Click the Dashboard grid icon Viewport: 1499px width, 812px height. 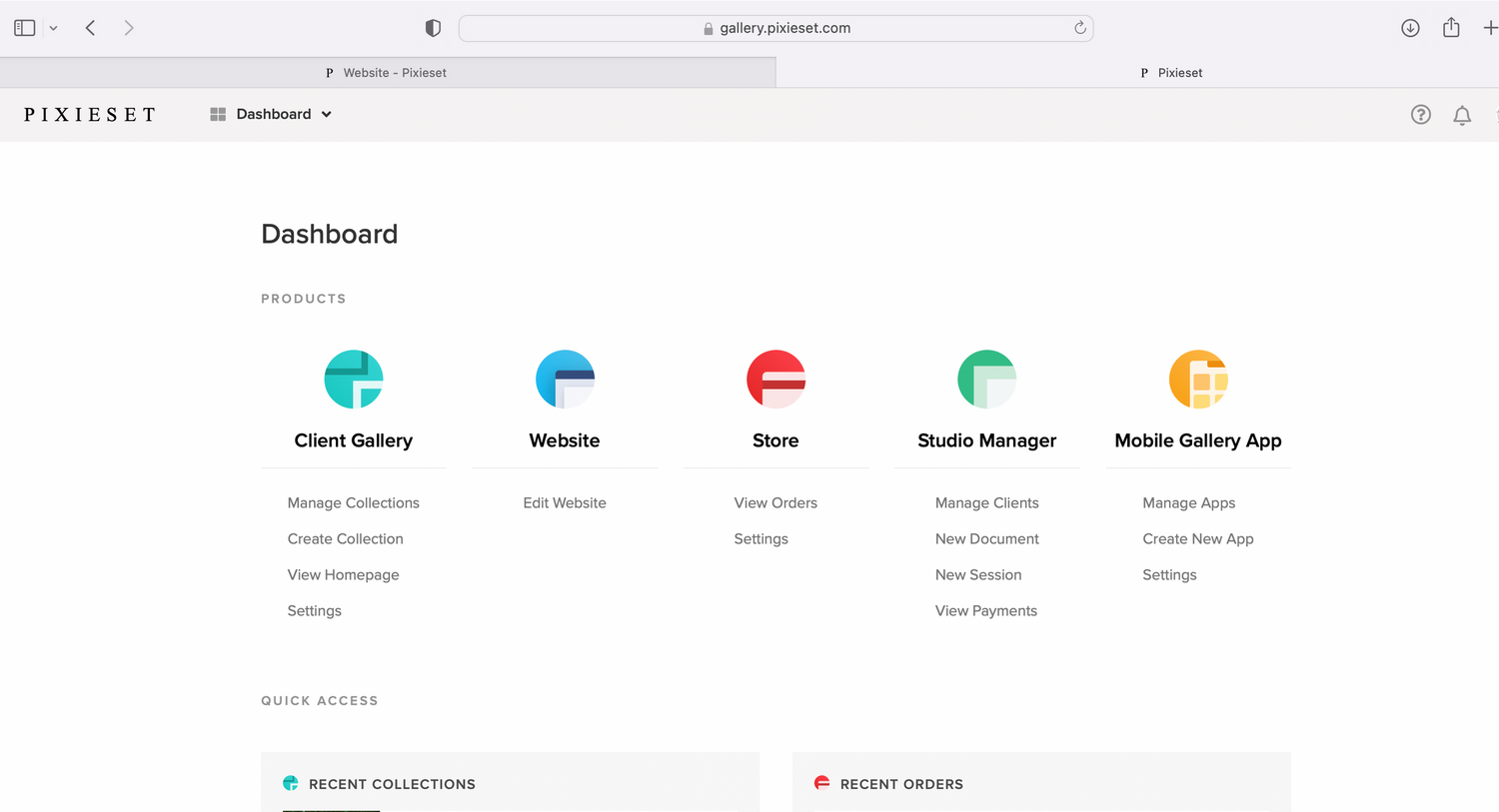pyautogui.click(x=218, y=115)
